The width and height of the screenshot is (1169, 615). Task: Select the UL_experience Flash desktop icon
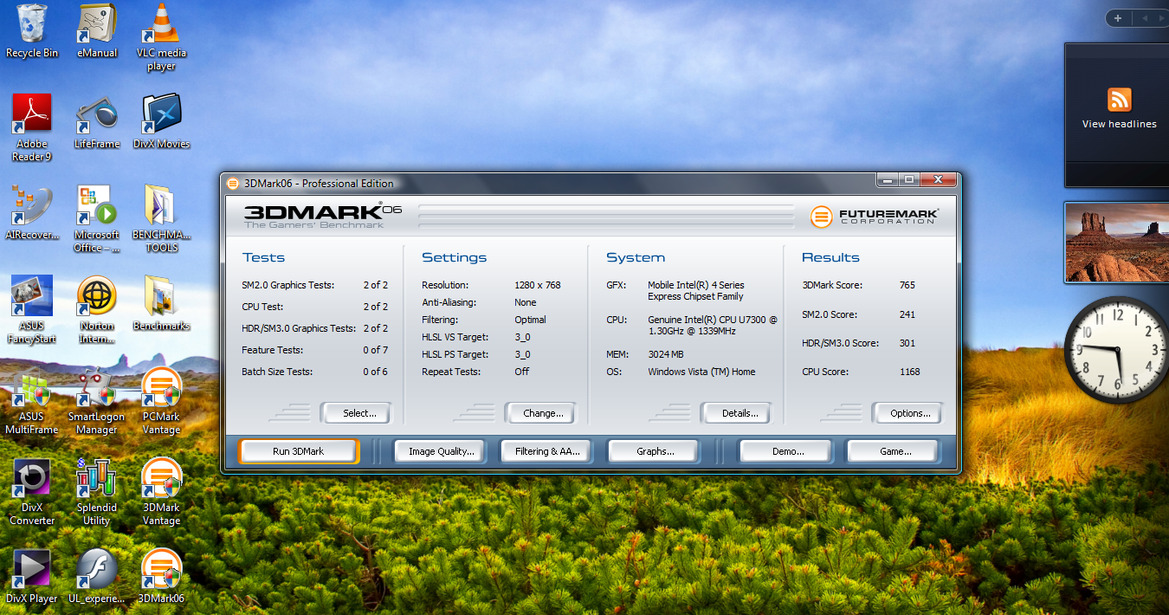[97, 576]
